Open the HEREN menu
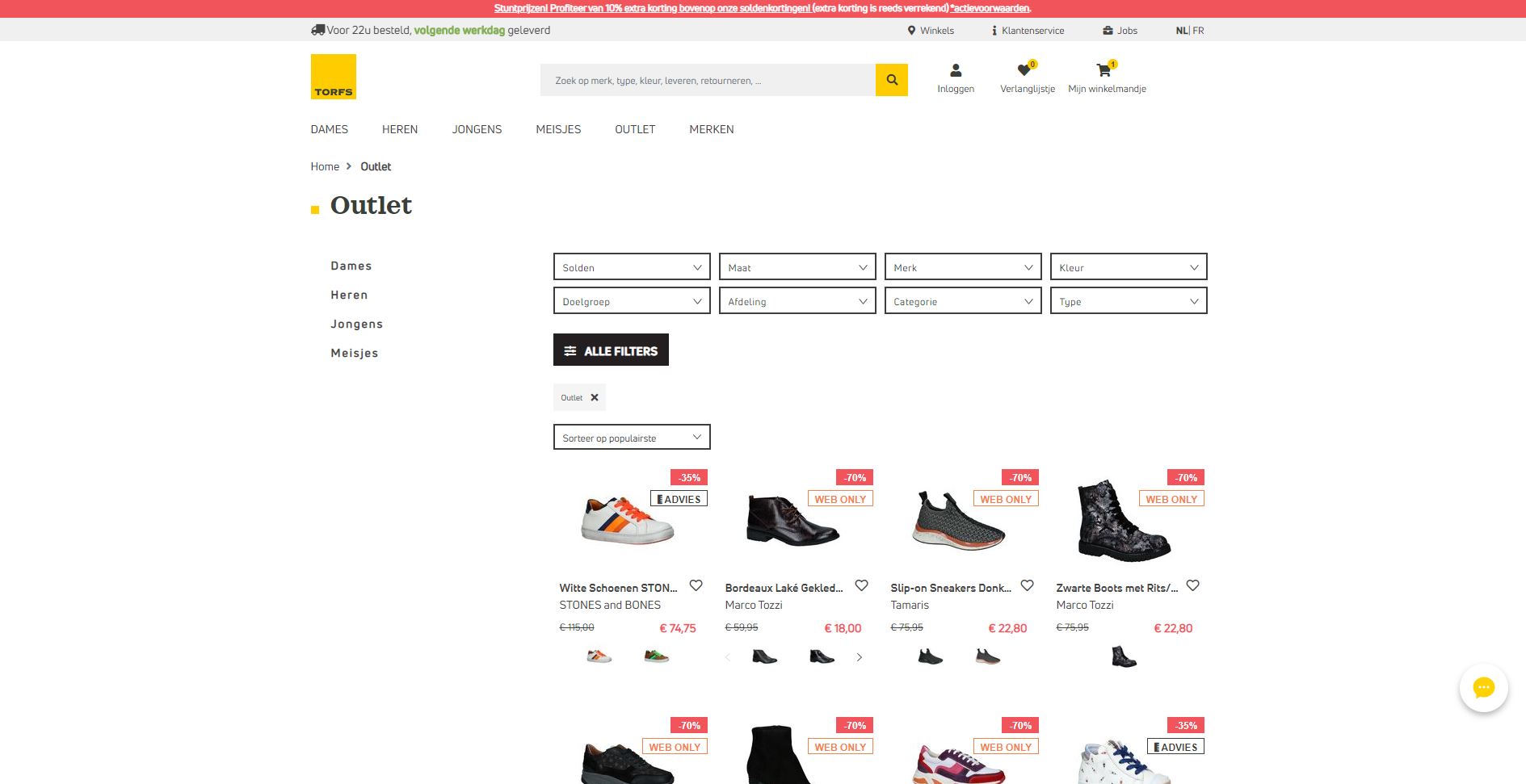The height and width of the screenshot is (784, 1526). (400, 129)
